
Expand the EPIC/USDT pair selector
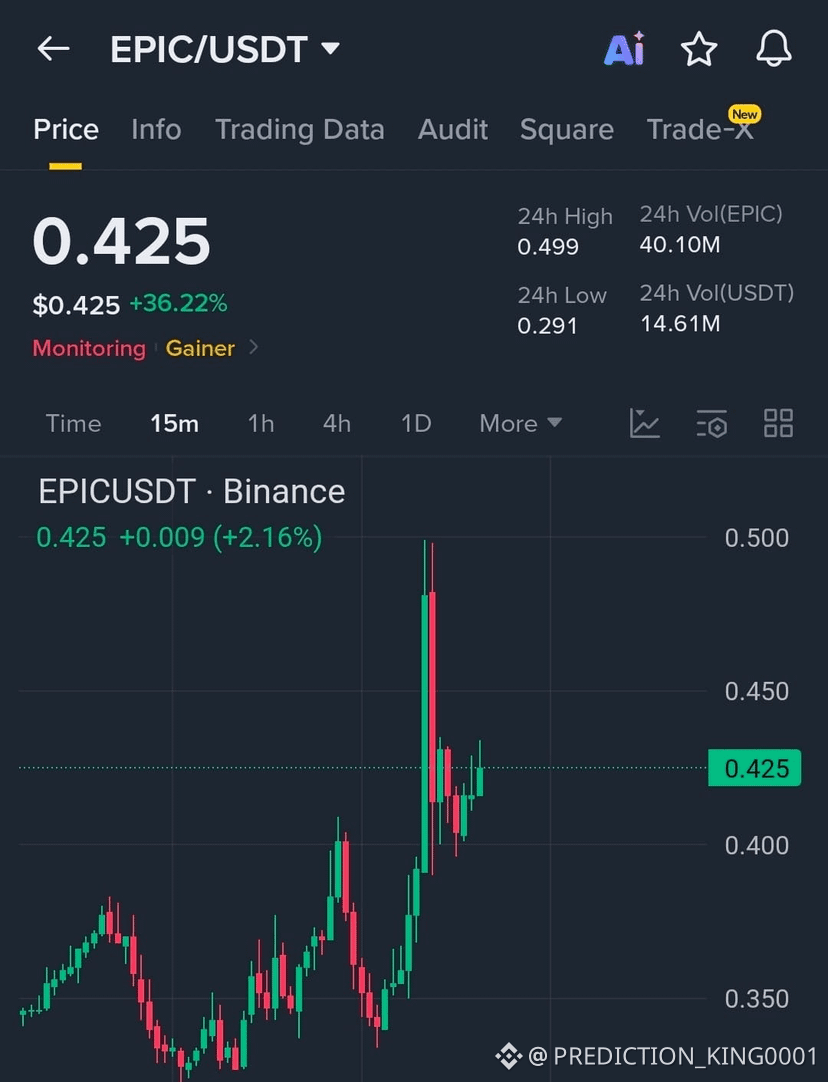(225, 49)
